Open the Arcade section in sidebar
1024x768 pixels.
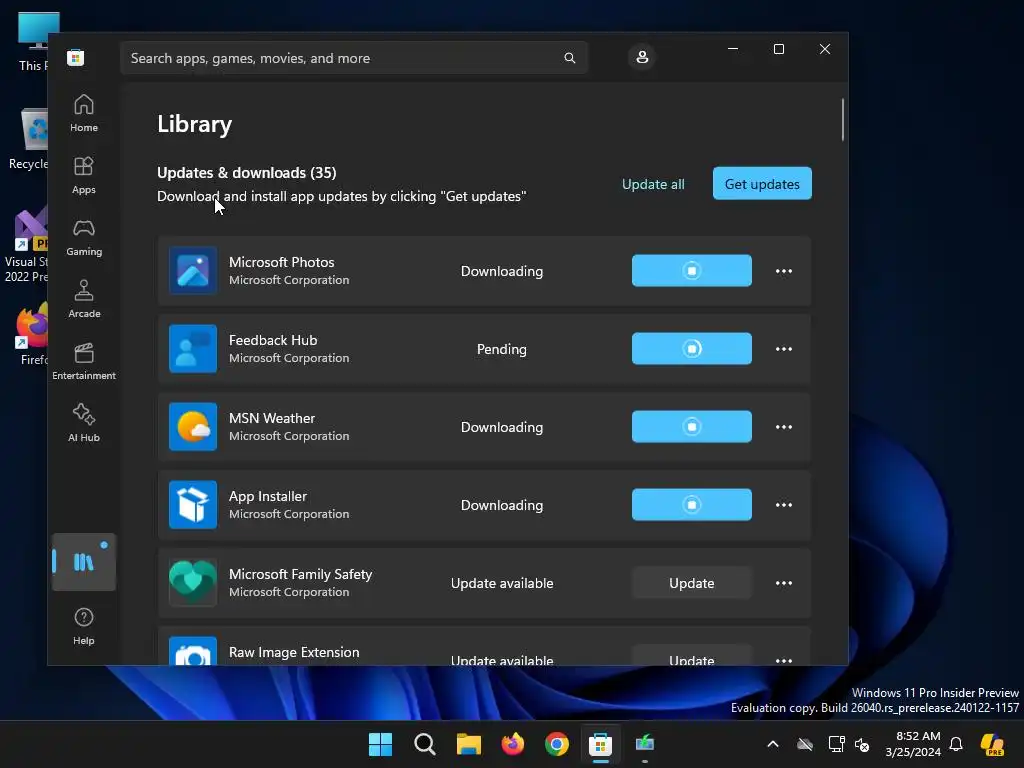coord(84,300)
